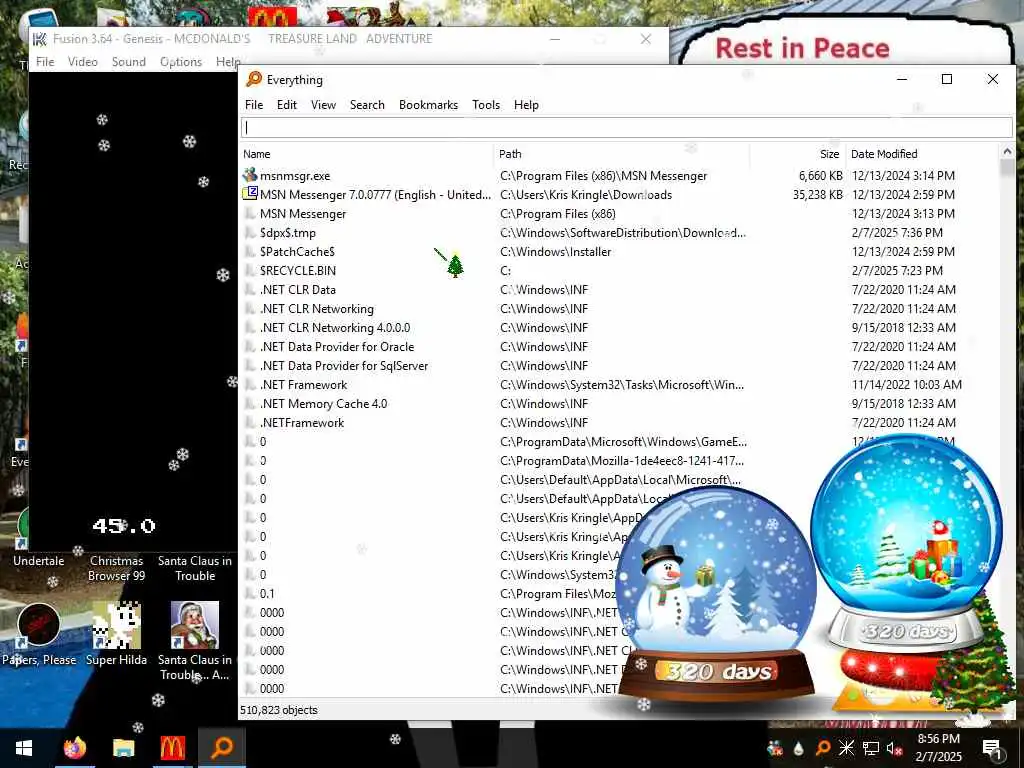Click the snowflake tray icon
Screen dimensions: 1024x768
point(846,748)
